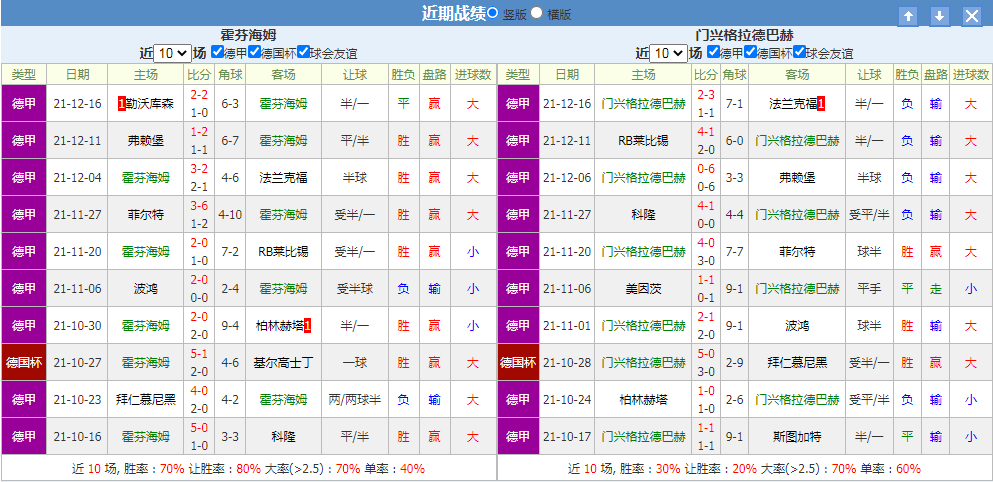Click 菲尔特 home team on left 21-11-27

click(146, 215)
